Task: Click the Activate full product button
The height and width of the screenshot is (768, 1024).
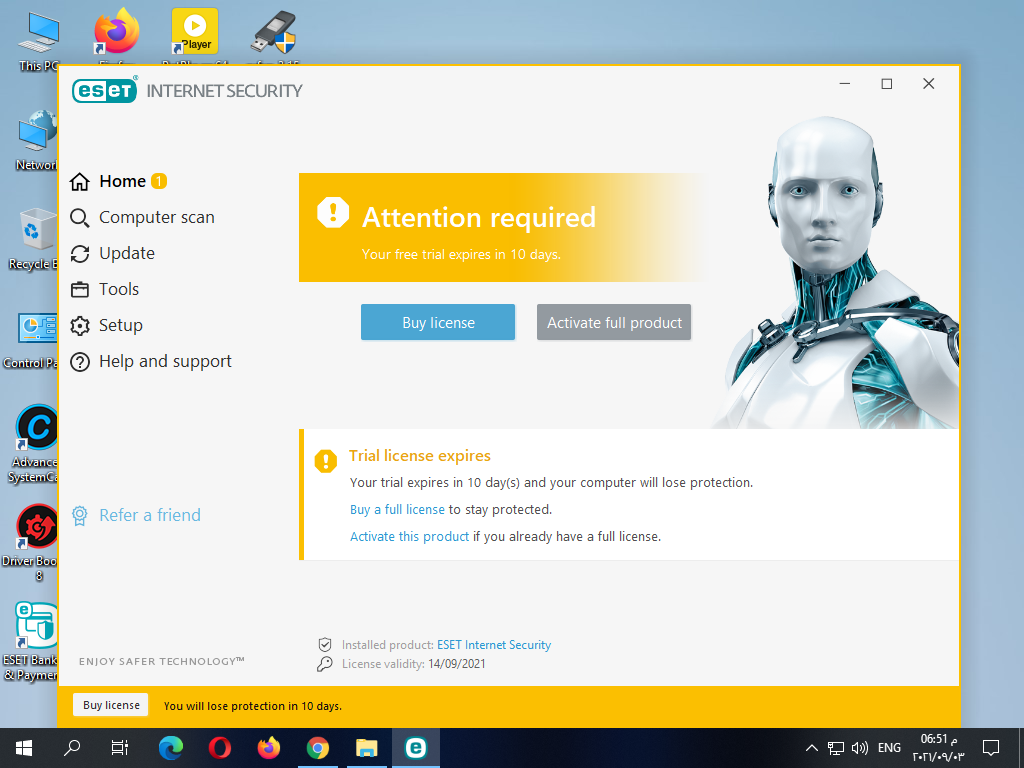Action: tap(614, 322)
